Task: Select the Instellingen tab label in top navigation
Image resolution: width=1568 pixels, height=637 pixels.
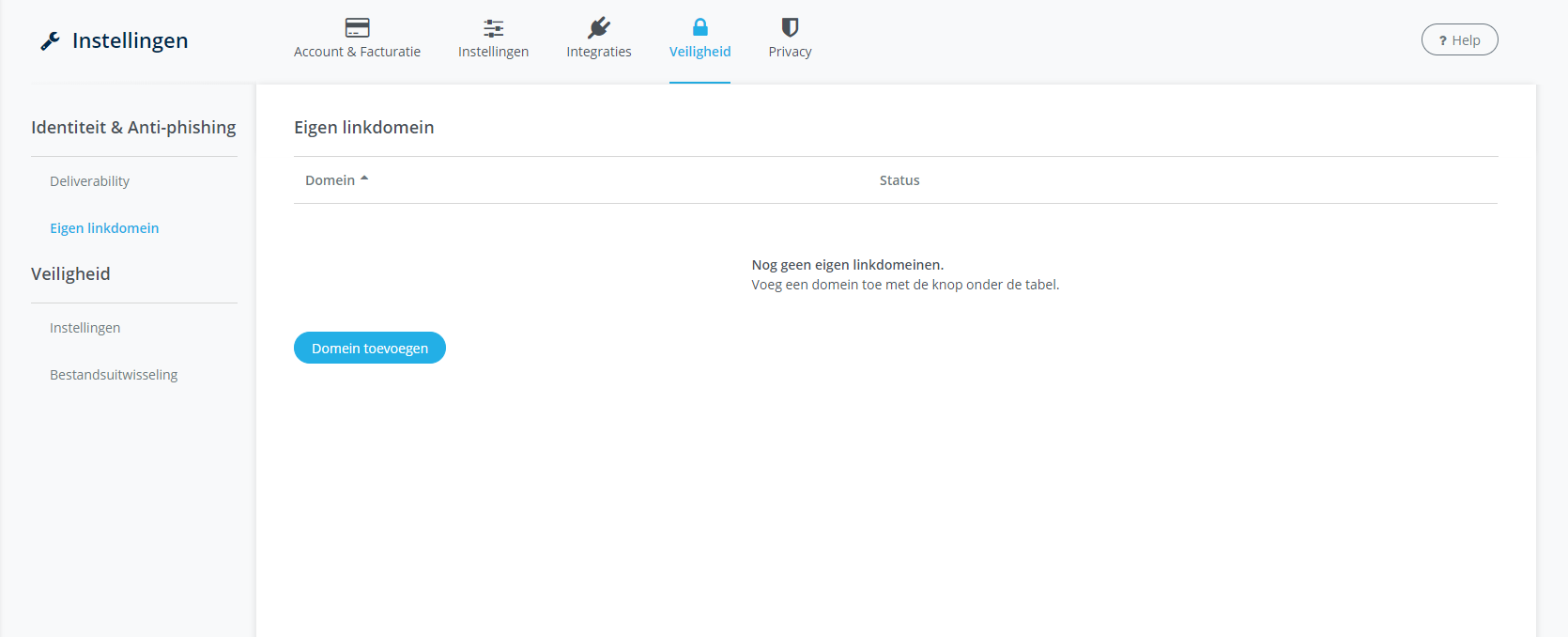Action: [493, 52]
